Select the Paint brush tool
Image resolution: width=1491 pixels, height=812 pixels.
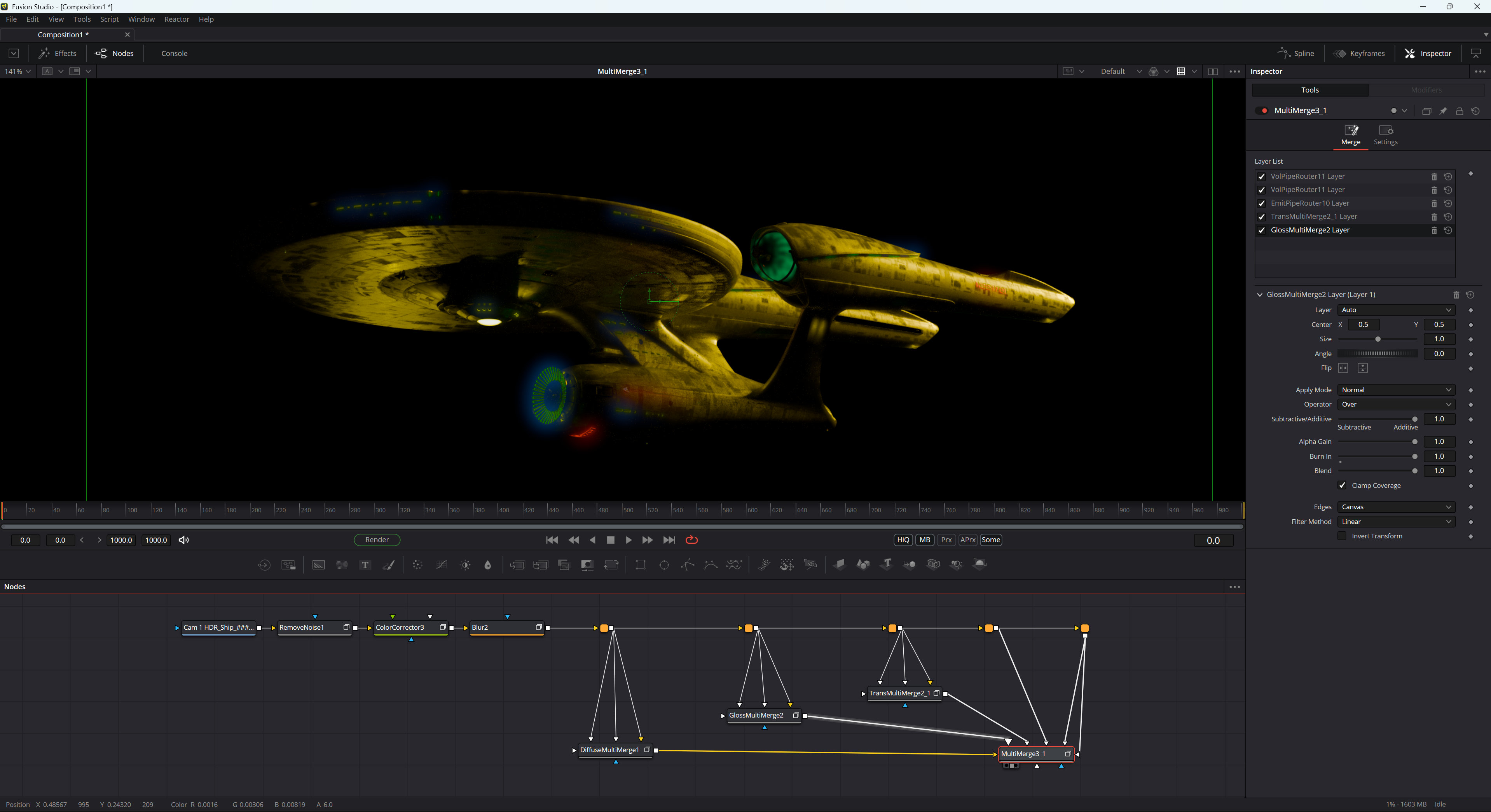pyautogui.click(x=389, y=565)
